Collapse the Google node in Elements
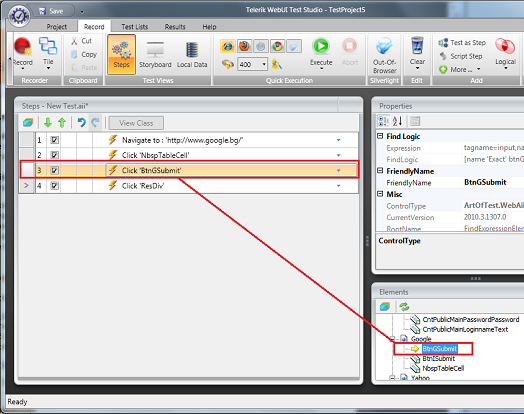 393,338
